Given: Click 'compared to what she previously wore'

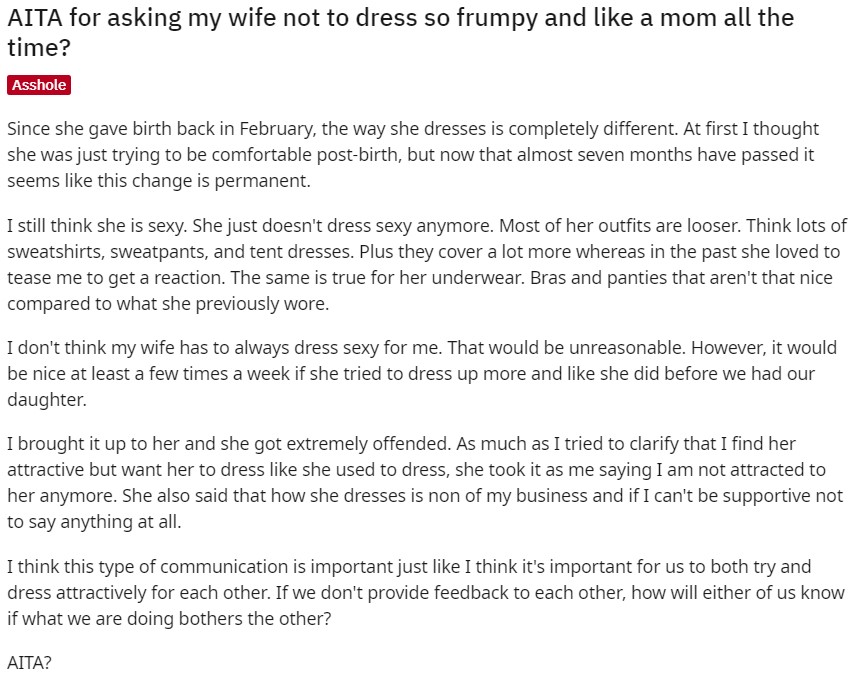Looking at the screenshot, I should [168, 304].
